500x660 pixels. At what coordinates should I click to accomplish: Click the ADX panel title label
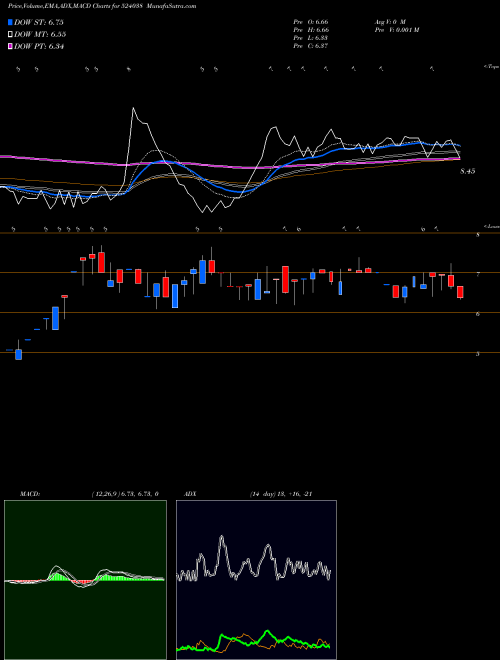[x=190, y=494]
